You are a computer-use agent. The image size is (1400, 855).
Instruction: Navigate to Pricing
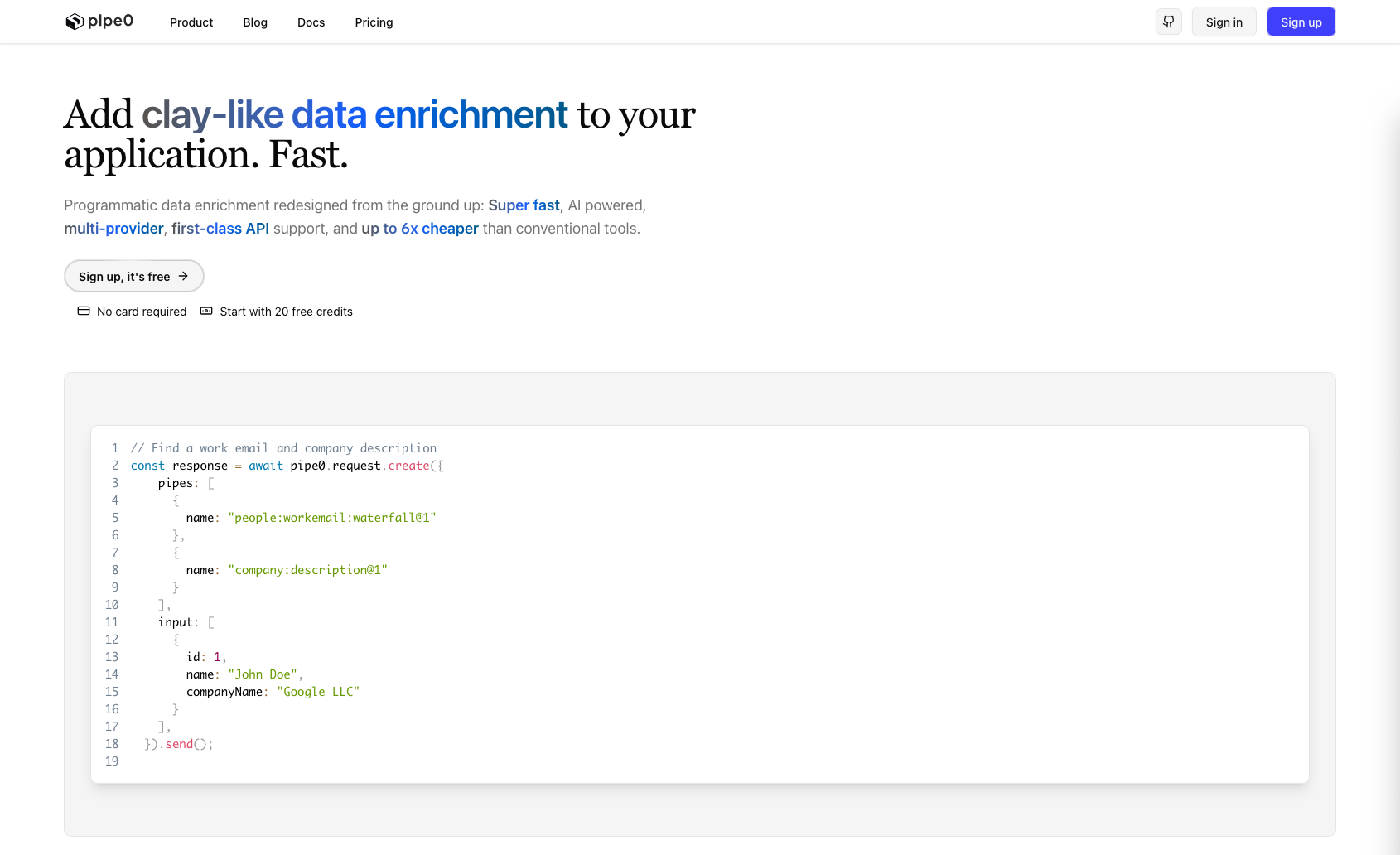pos(374,22)
